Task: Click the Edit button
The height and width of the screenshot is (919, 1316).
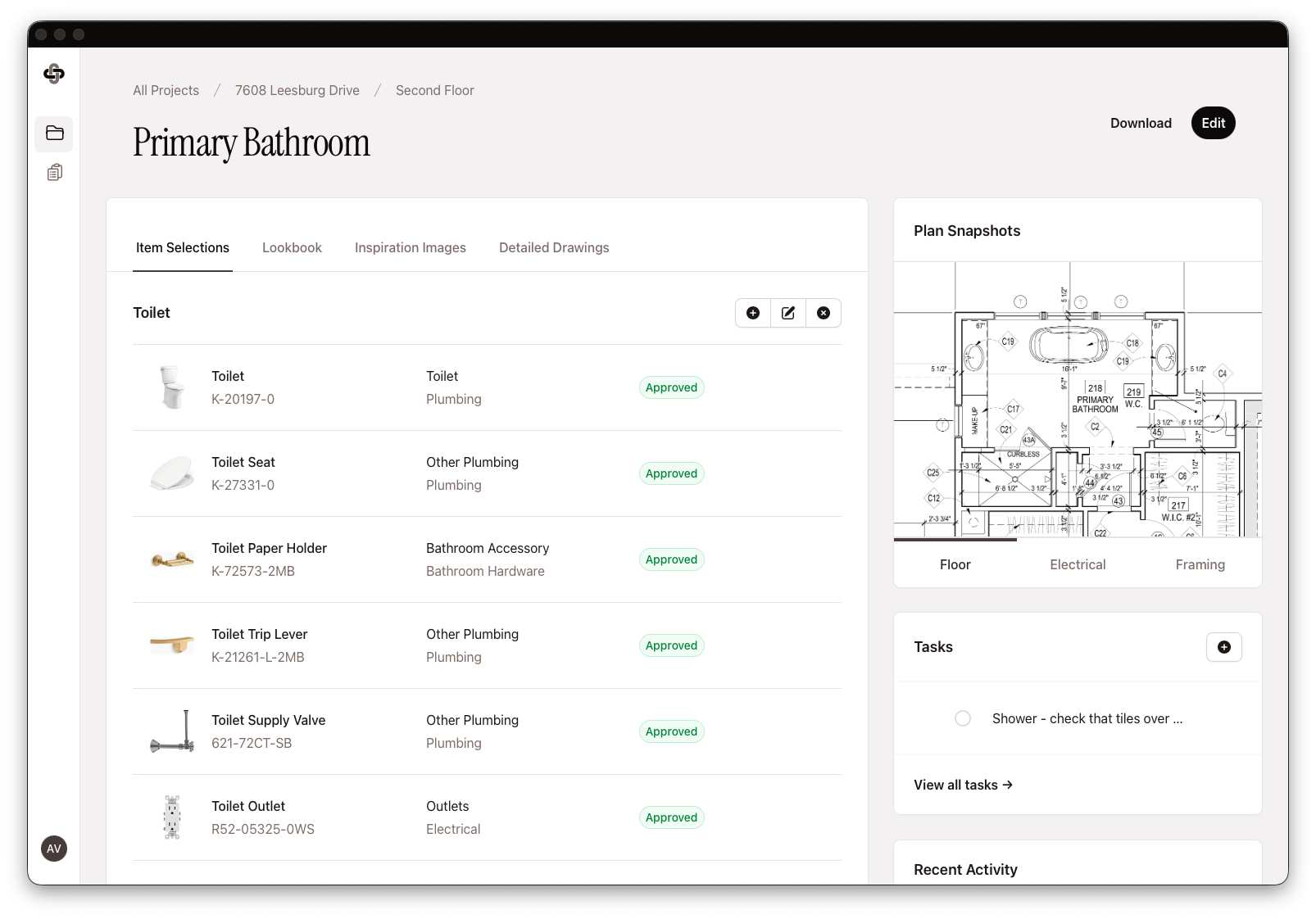Action: (x=1214, y=123)
